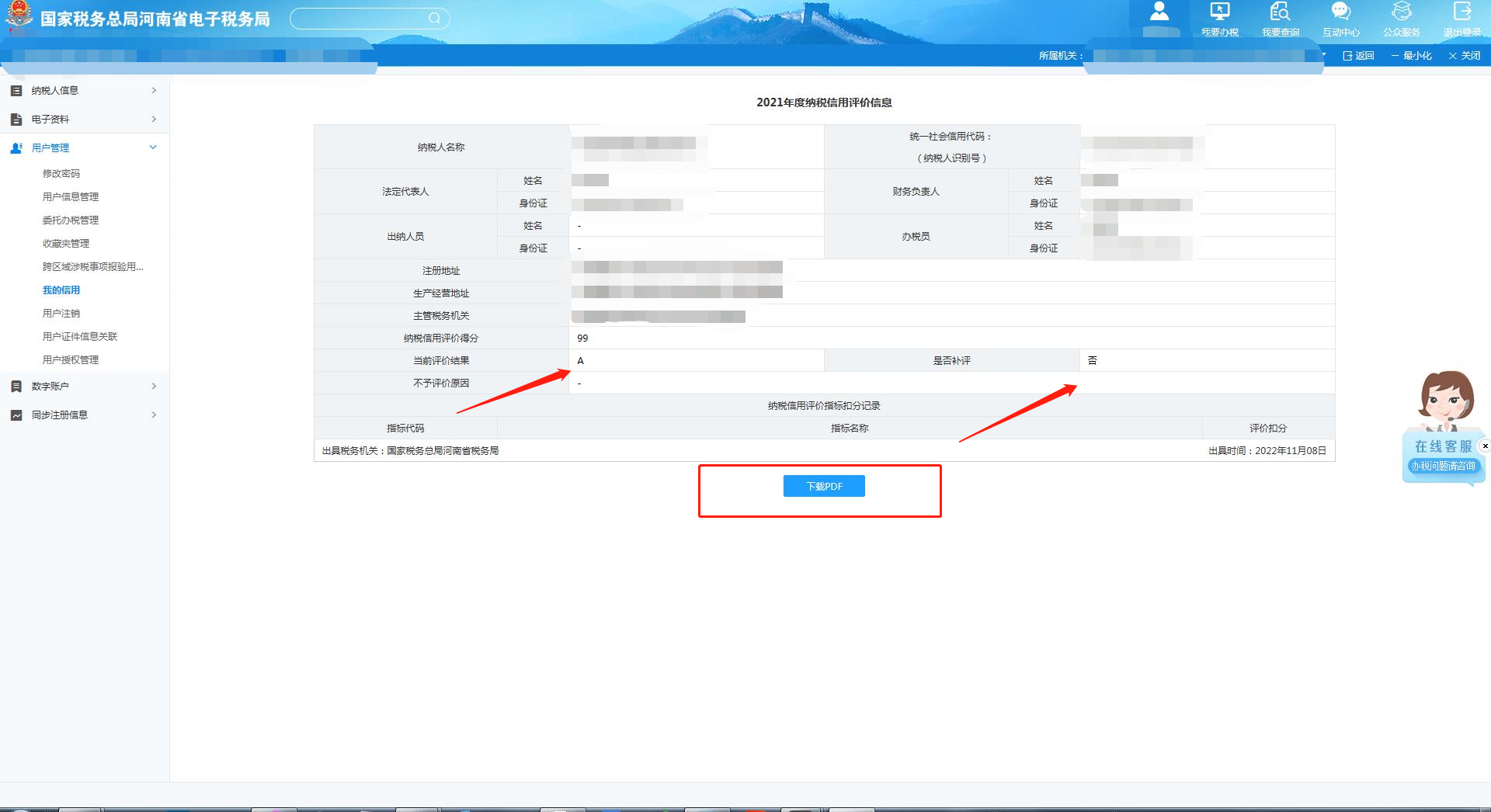Click the 在线客服 assistant avatar
The image size is (1491, 812).
coord(1445,401)
